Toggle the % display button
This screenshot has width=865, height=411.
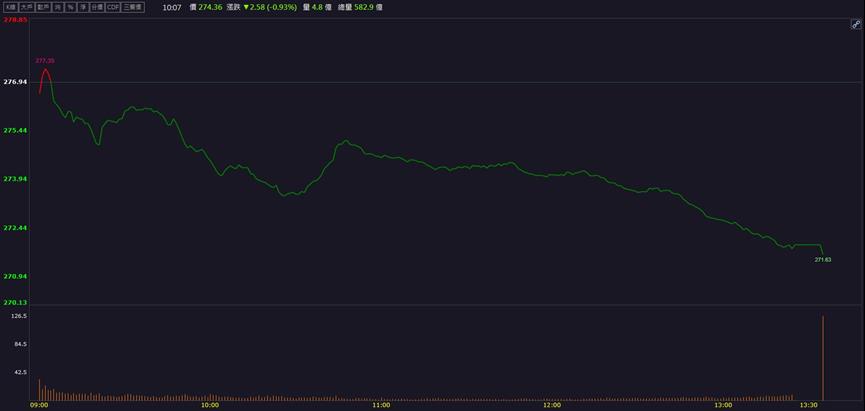click(71, 7)
